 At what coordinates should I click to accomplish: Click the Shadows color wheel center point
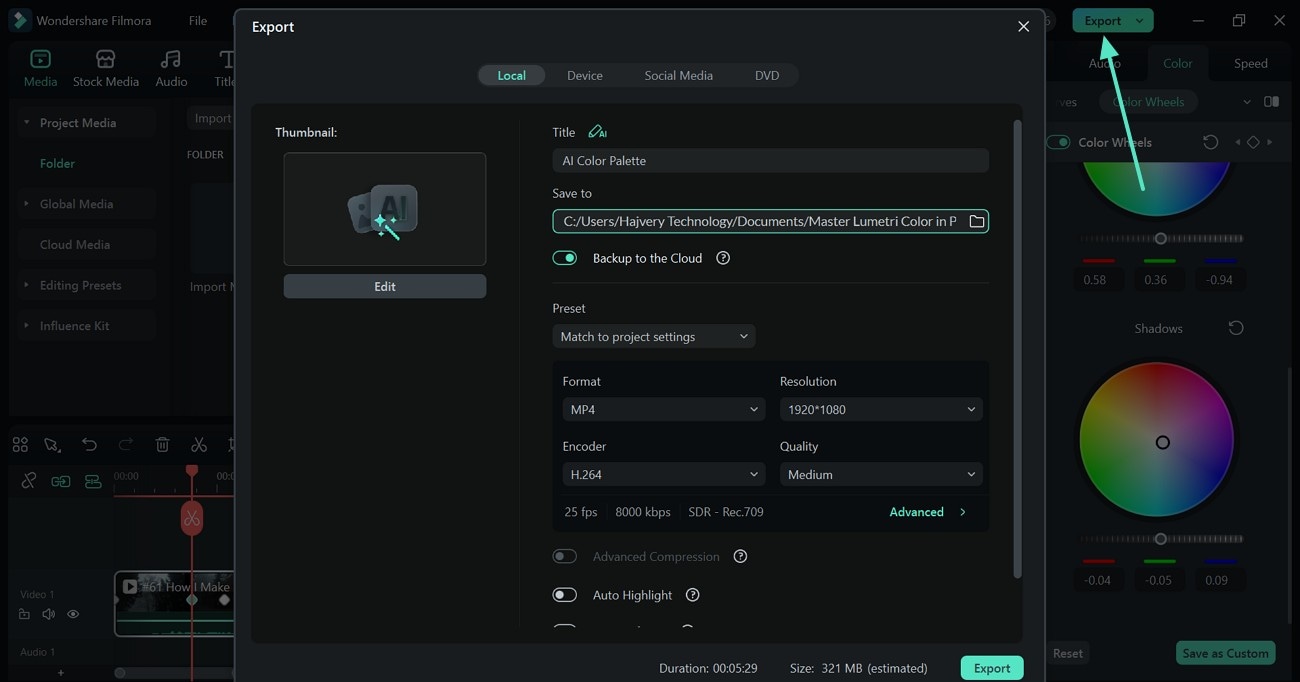coord(1162,442)
